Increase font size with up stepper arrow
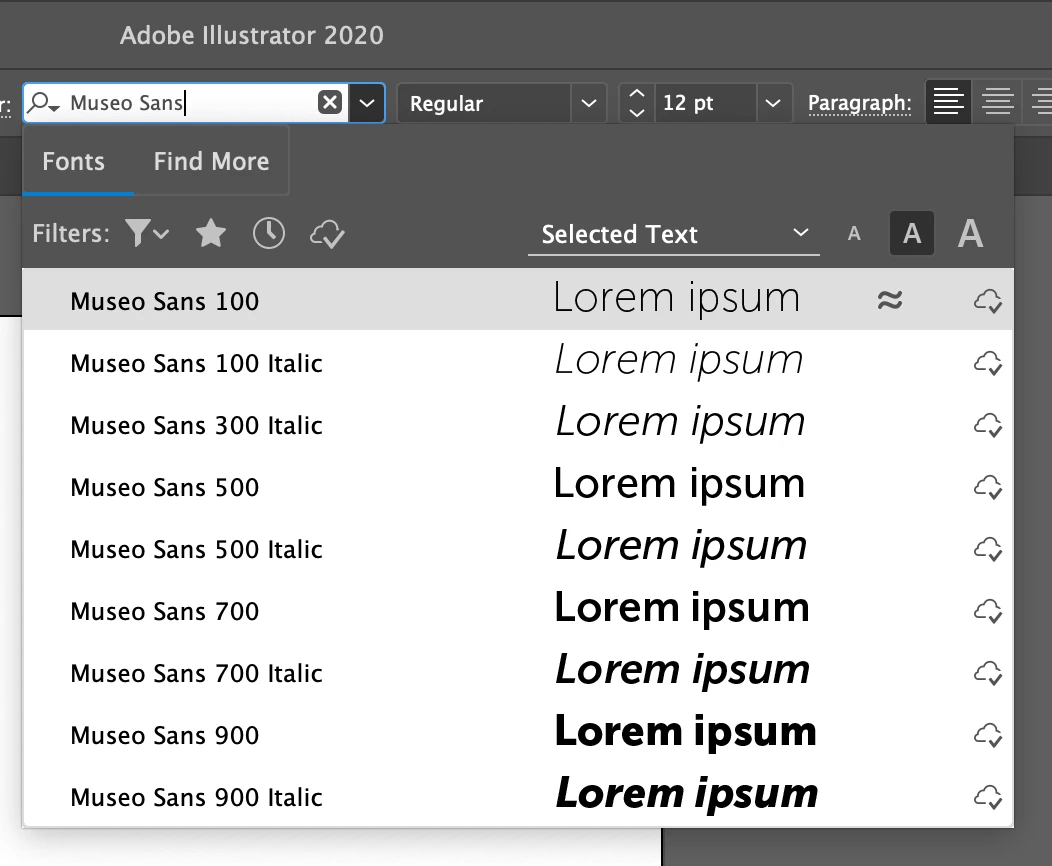 tap(637, 93)
